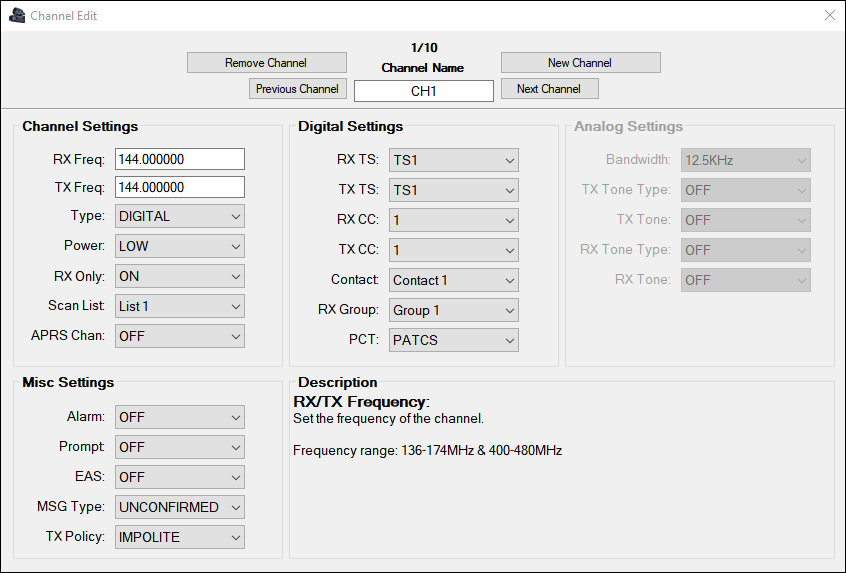Click the Remove Channel button

coord(266,63)
